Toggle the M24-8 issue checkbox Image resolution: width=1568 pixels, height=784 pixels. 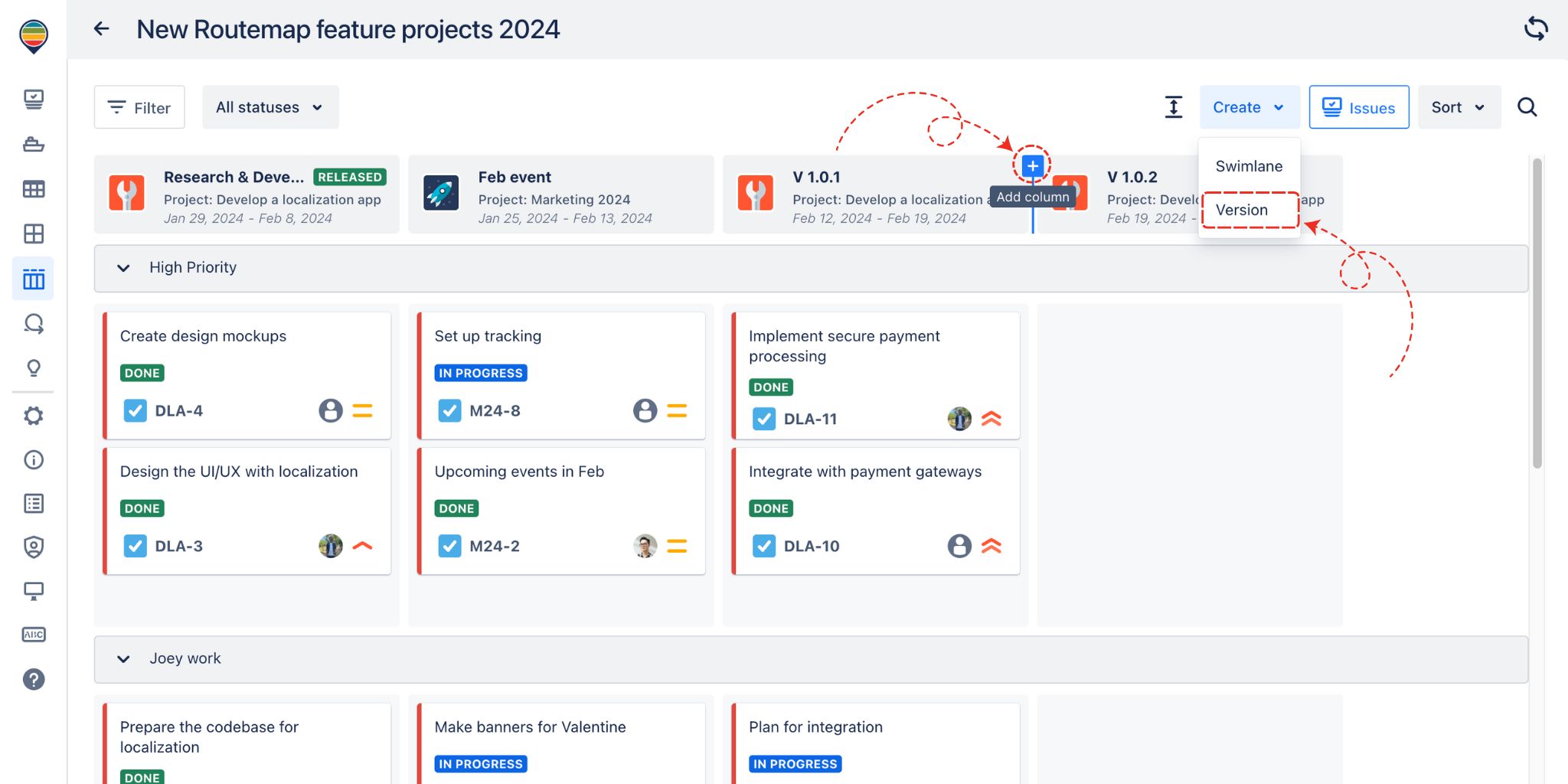pos(449,410)
